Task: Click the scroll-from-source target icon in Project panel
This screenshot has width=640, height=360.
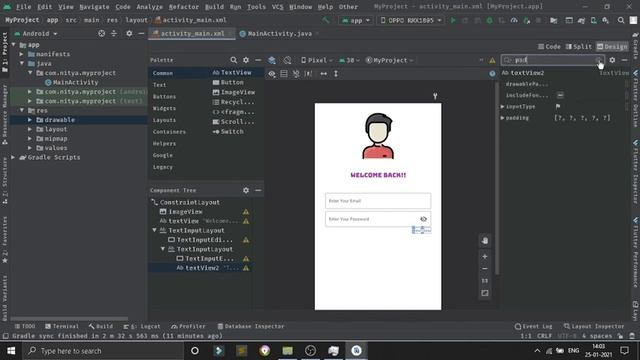Action: pos(101,33)
